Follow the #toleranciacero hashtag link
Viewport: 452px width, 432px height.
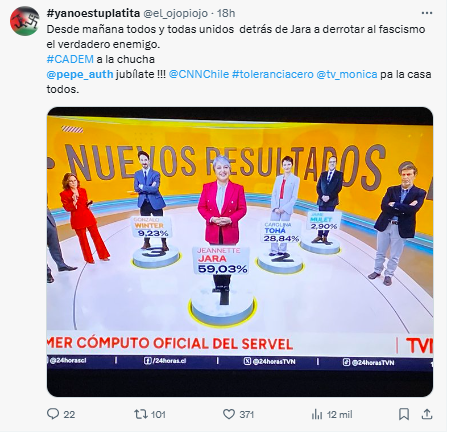[x=273, y=74]
